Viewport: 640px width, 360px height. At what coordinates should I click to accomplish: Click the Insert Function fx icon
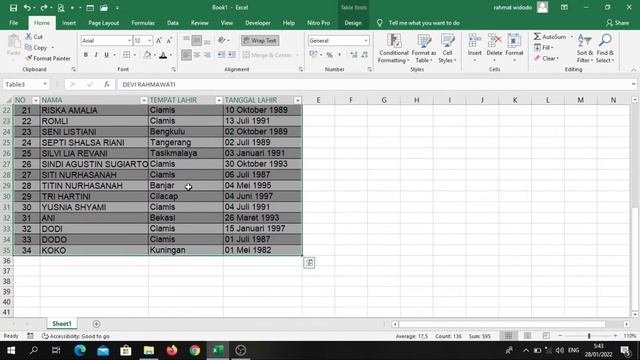[x=107, y=84]
